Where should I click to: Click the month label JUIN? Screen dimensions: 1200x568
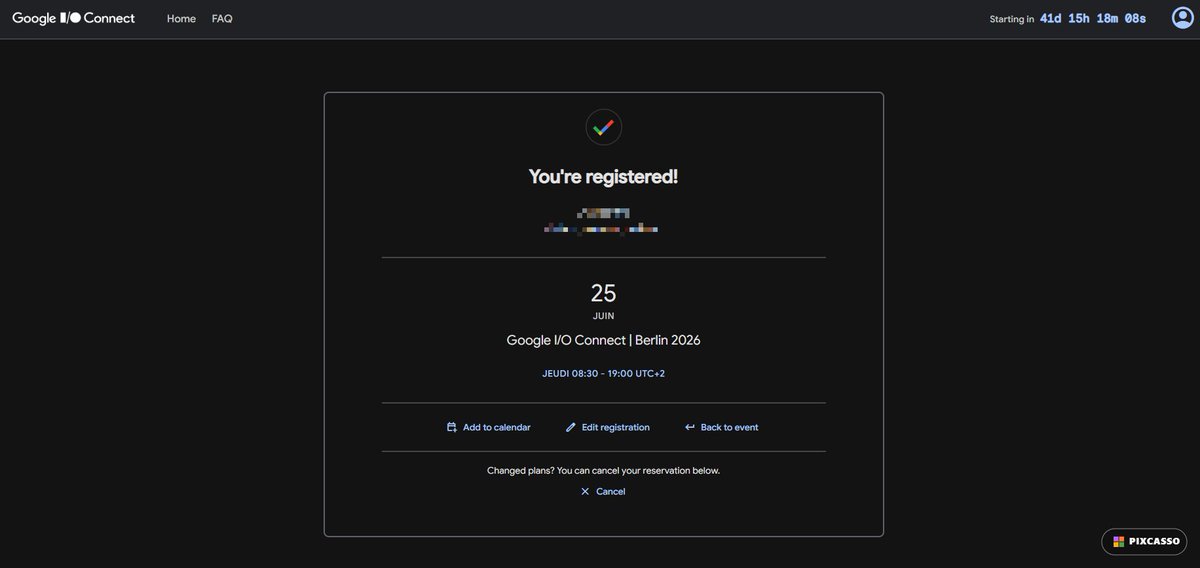pyautogui.click(x=604, y=316)
